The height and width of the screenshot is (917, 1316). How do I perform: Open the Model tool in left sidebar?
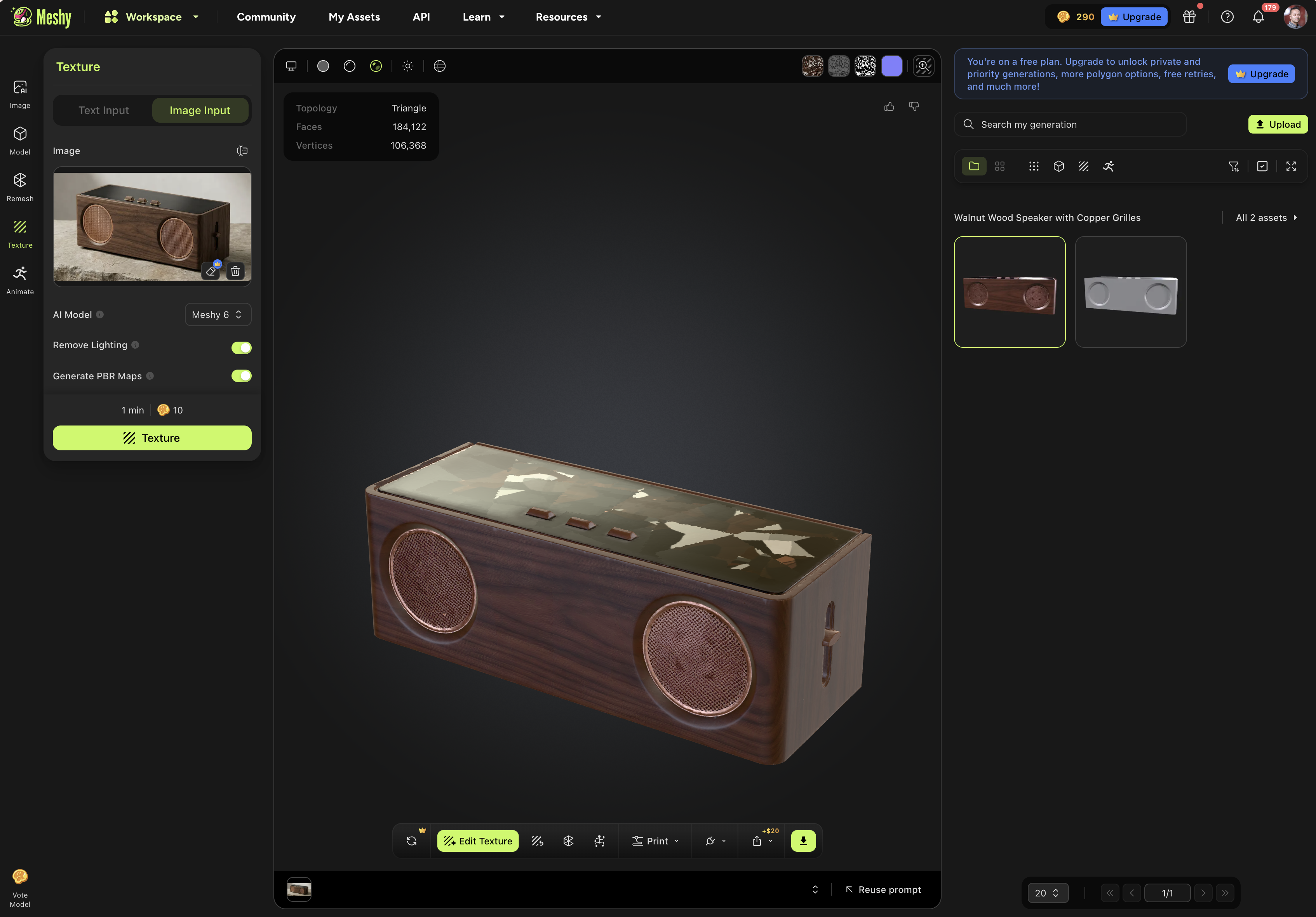point(20,141)
